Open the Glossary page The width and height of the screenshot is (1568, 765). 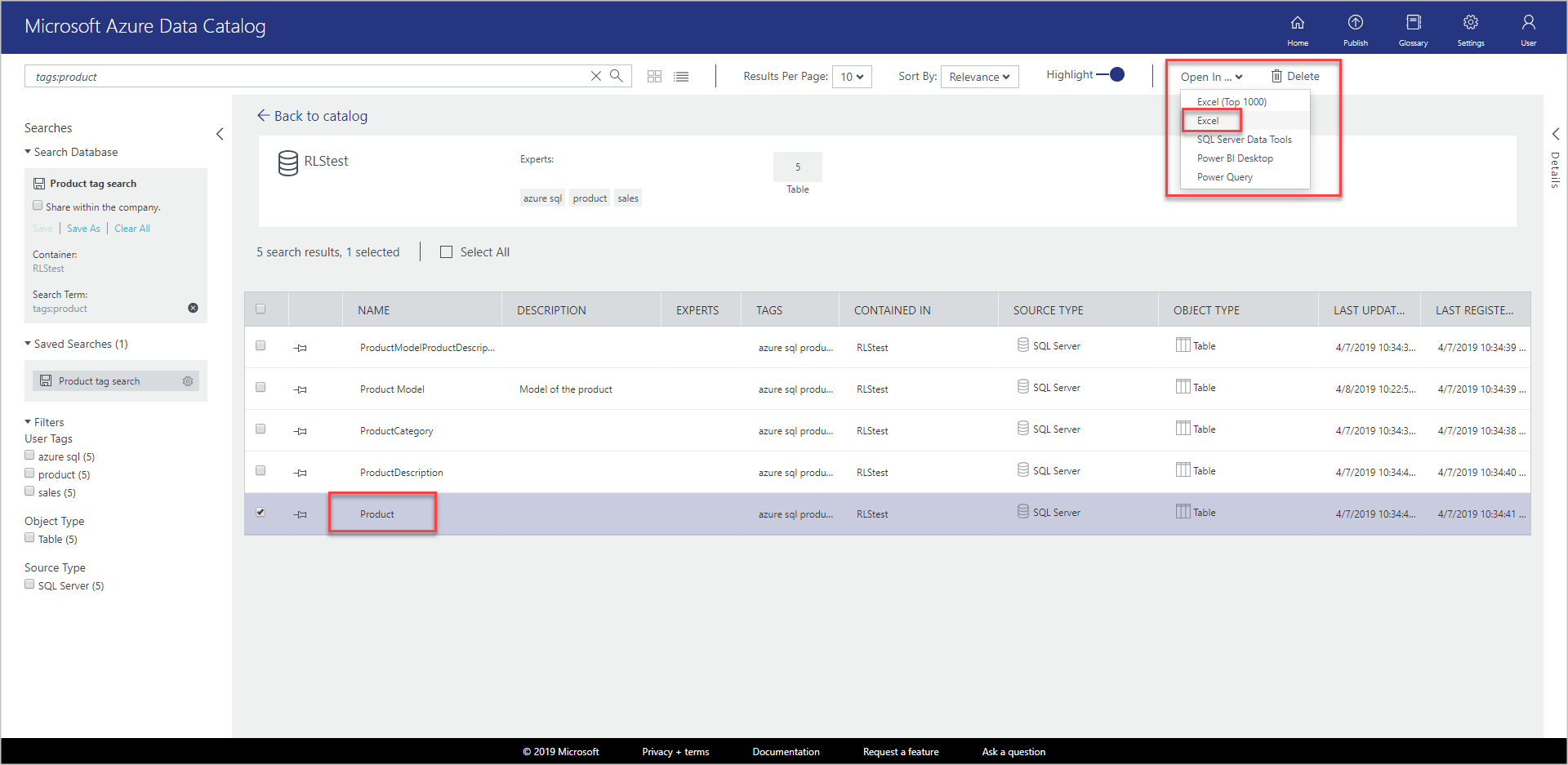[1413, 28]
